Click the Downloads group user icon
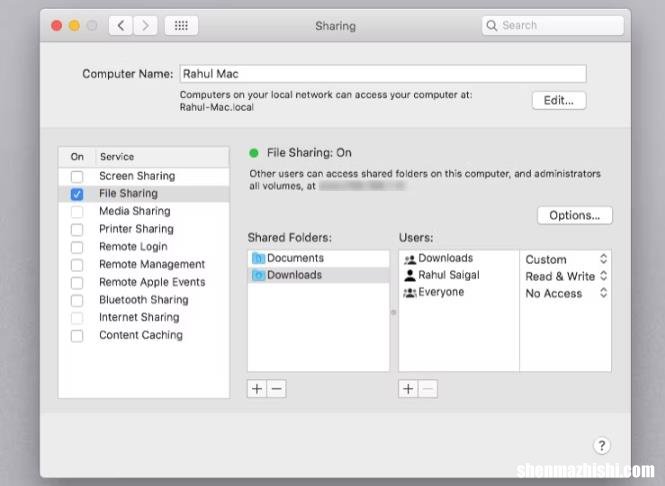665x486 pixels. click(x=410, y=259)
